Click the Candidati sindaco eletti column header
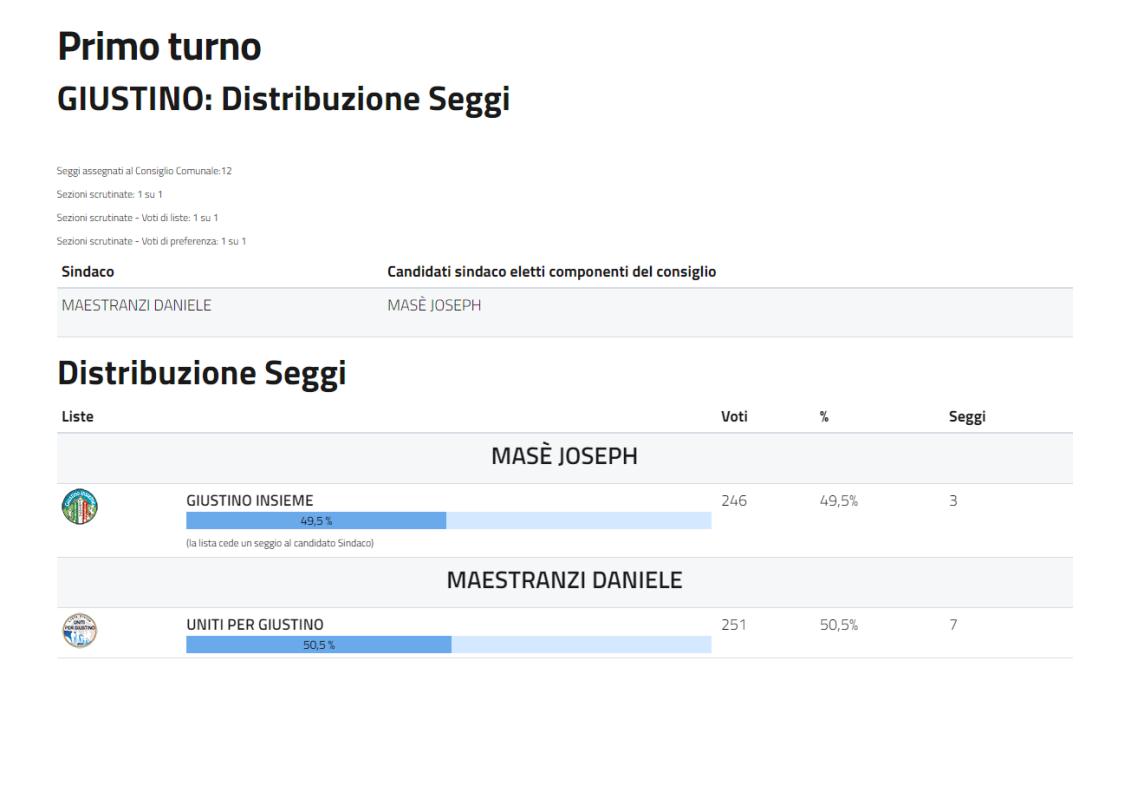 (551, 271)
